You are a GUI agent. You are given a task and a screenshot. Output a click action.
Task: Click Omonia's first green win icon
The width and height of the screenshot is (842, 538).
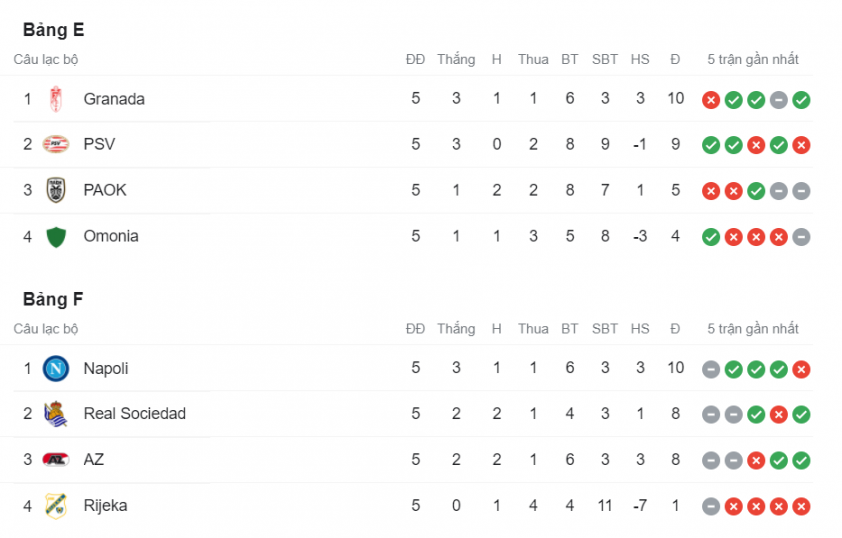pyautogui.click(x=711, y=237)
